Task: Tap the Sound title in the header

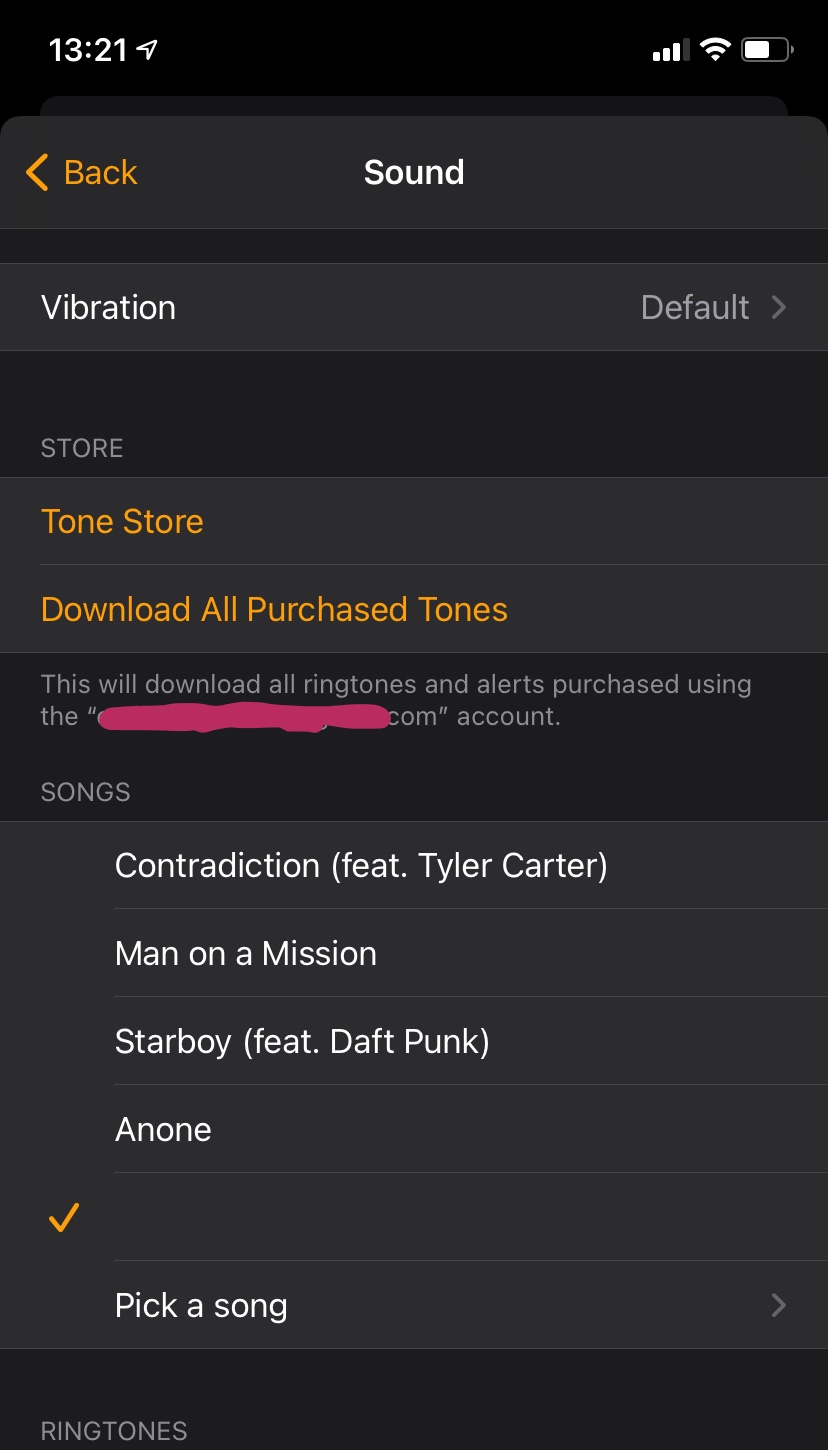Action: pos(414,172)
